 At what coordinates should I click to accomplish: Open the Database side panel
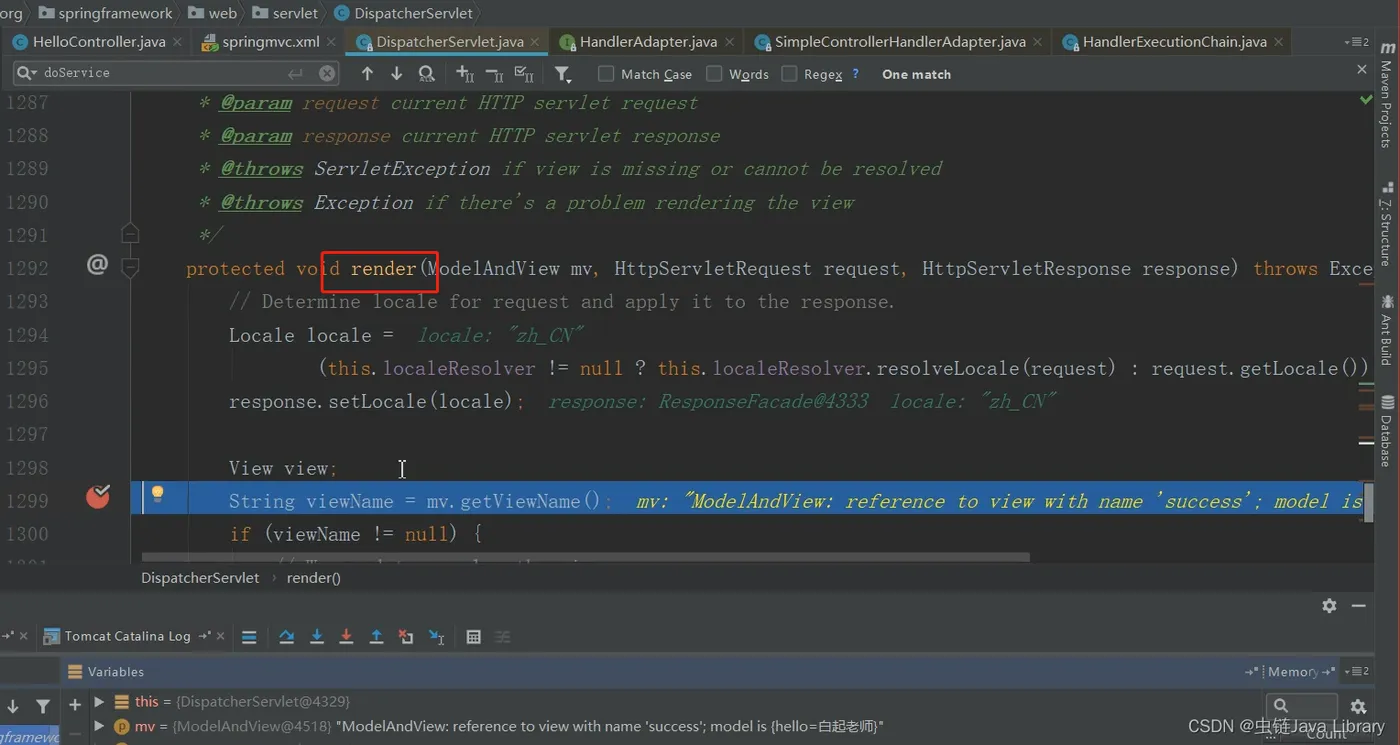[x=1386, y=431]
